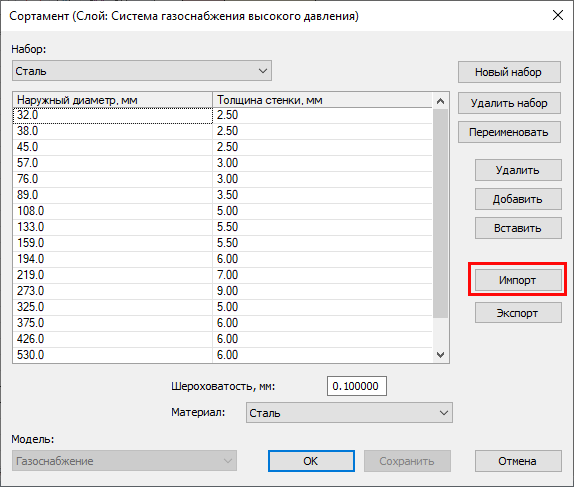The width and height of the screenshot is (574, 487).
Task: Click wall thickness 9.00 in row 273.0
Action: (322, 291)
